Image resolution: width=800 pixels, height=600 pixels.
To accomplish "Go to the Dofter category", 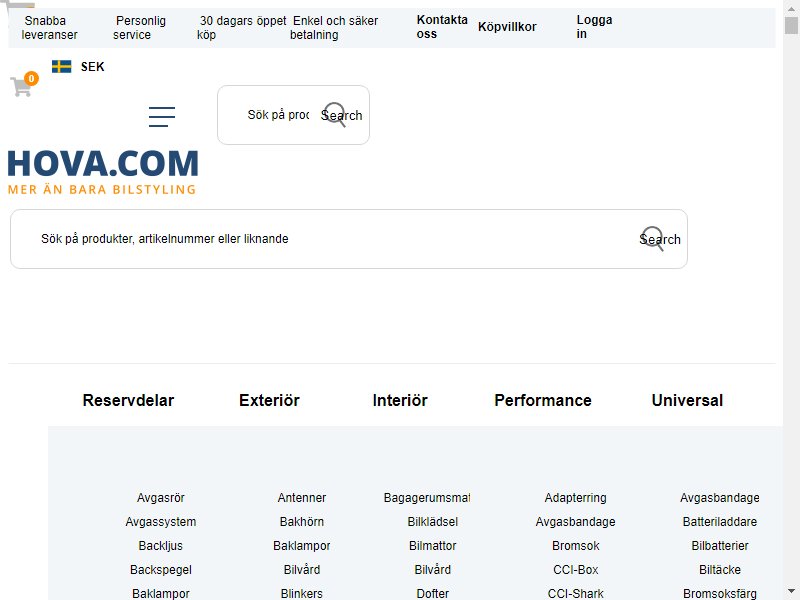I will pyautogui.click(x=433, y=593).
